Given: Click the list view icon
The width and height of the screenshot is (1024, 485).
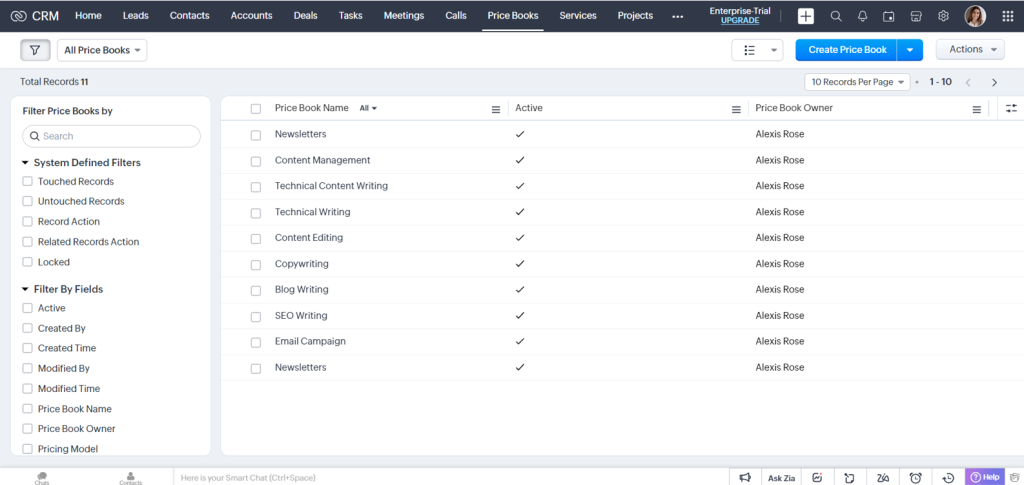Looking at the screenshot, I should 750,50.
